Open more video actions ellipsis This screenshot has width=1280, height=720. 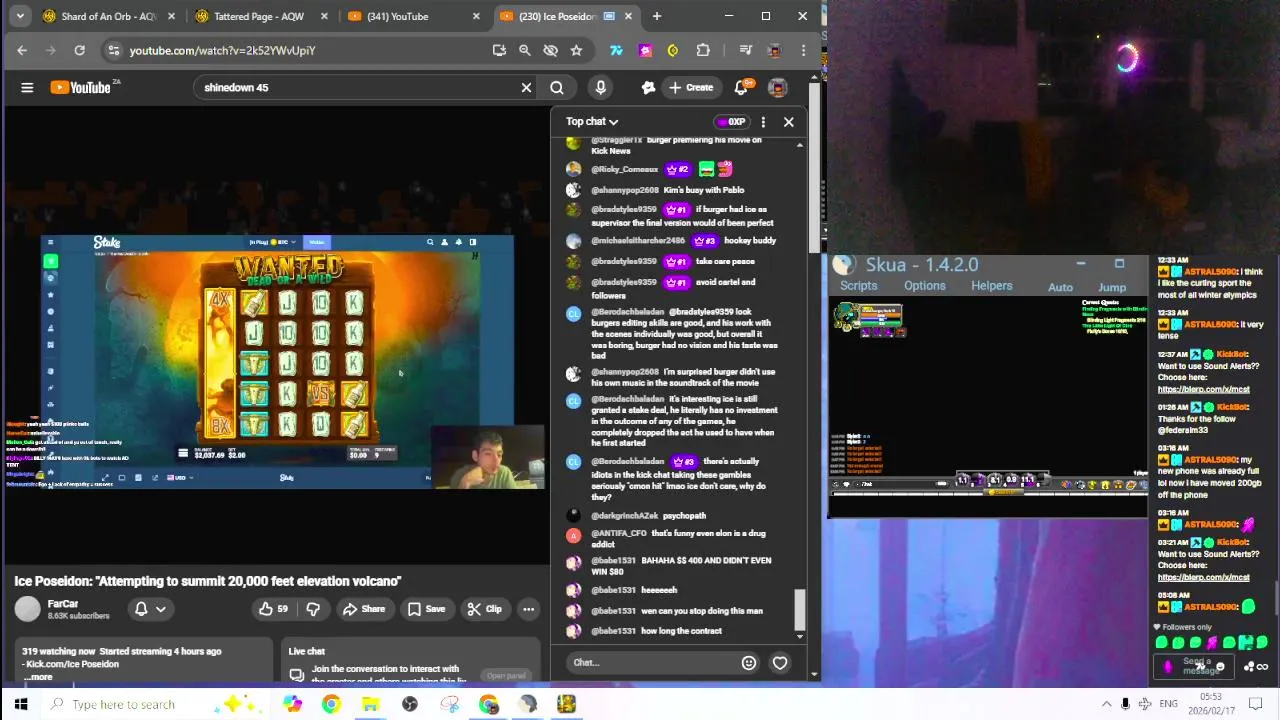click(528, 609)
